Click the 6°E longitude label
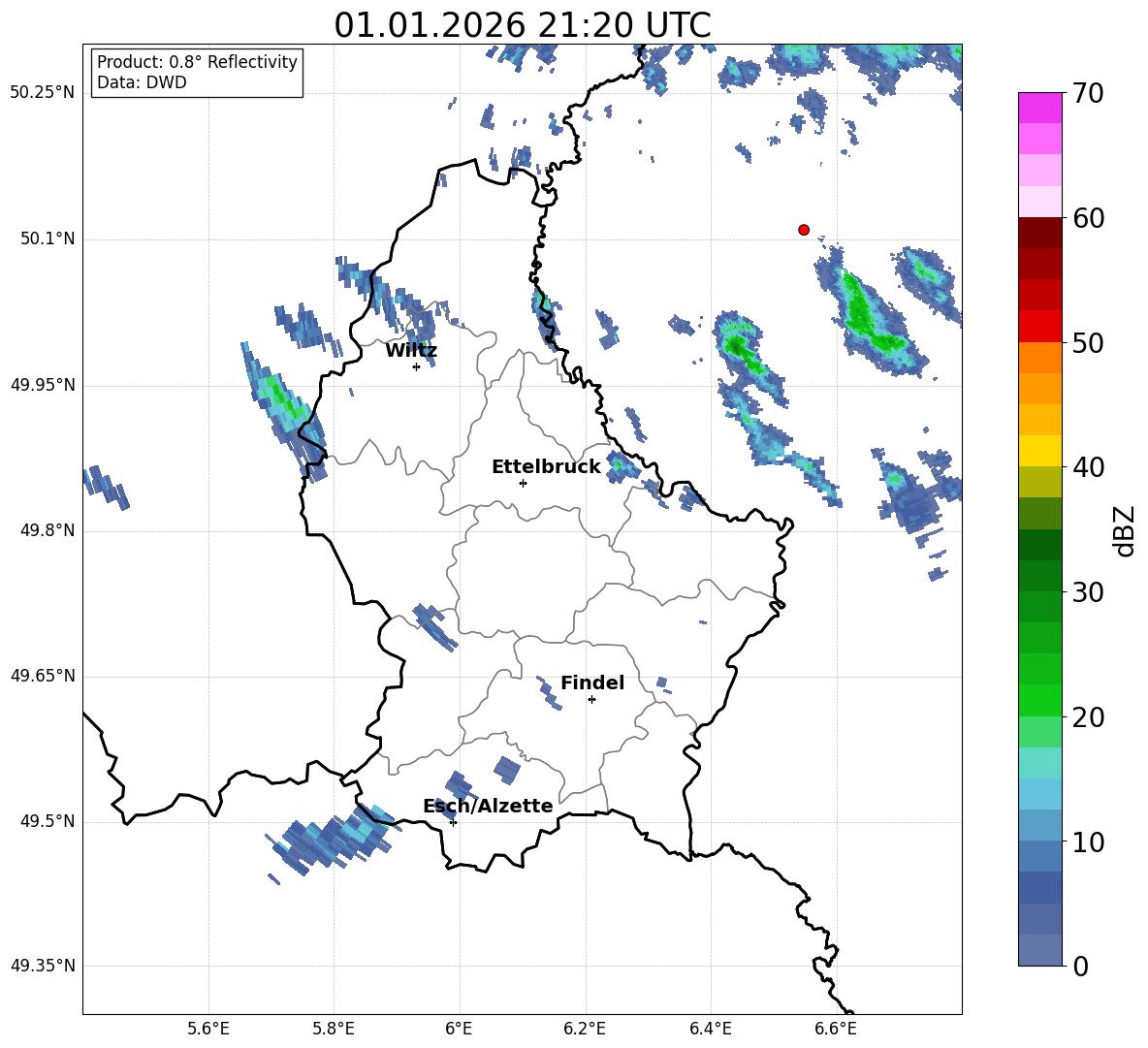This screenshot has width=1148, height=1048. 459,1029
